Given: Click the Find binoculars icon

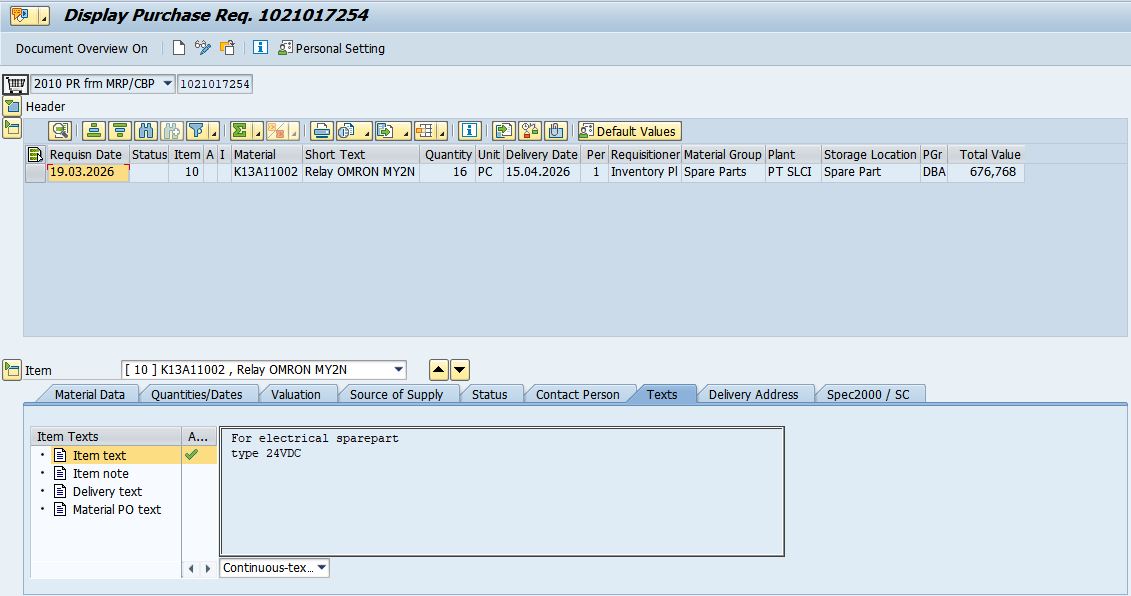Looking at the screenshot, I should [146, 131].
